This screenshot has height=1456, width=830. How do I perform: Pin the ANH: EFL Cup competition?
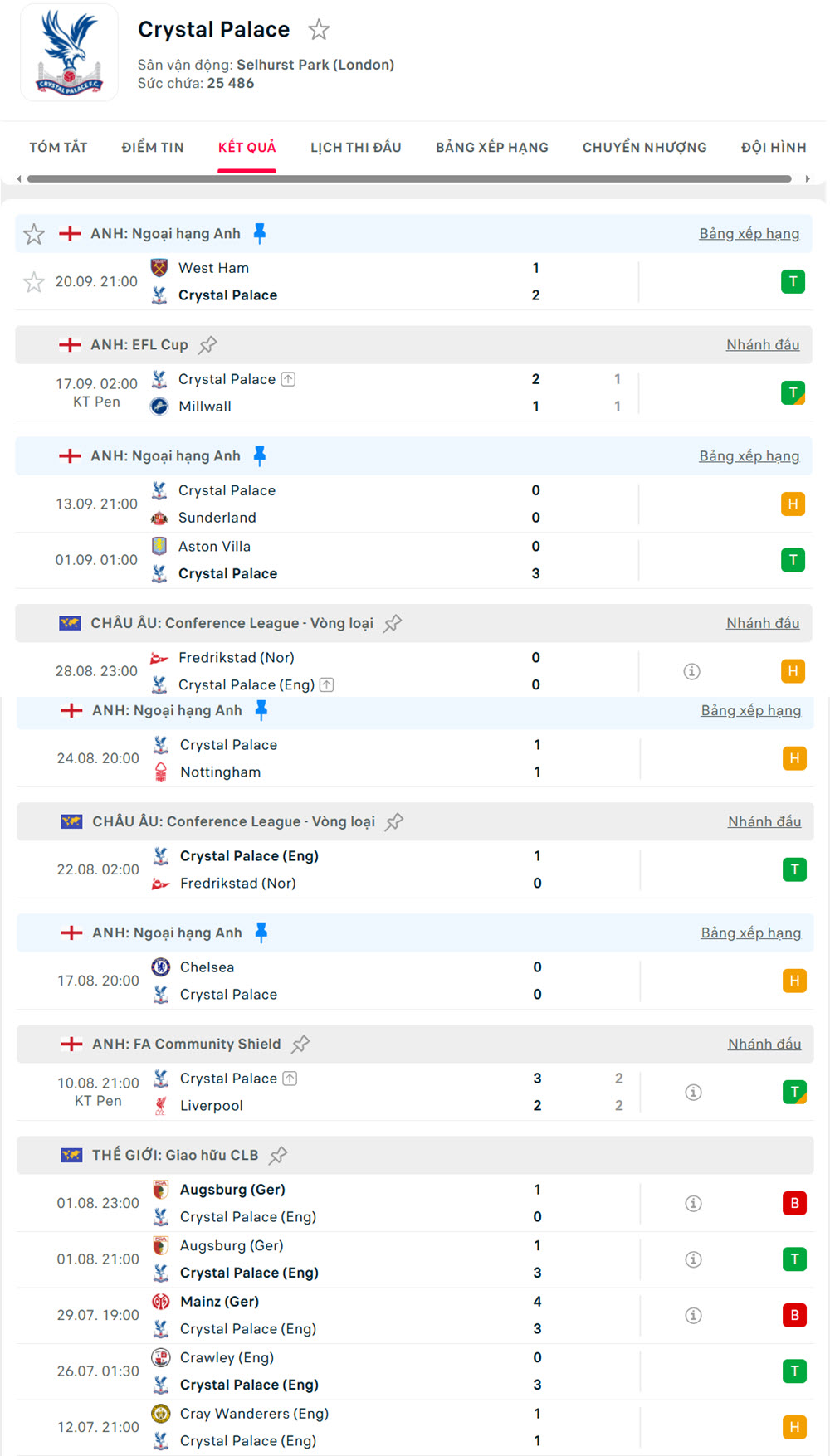pos(208,344)
